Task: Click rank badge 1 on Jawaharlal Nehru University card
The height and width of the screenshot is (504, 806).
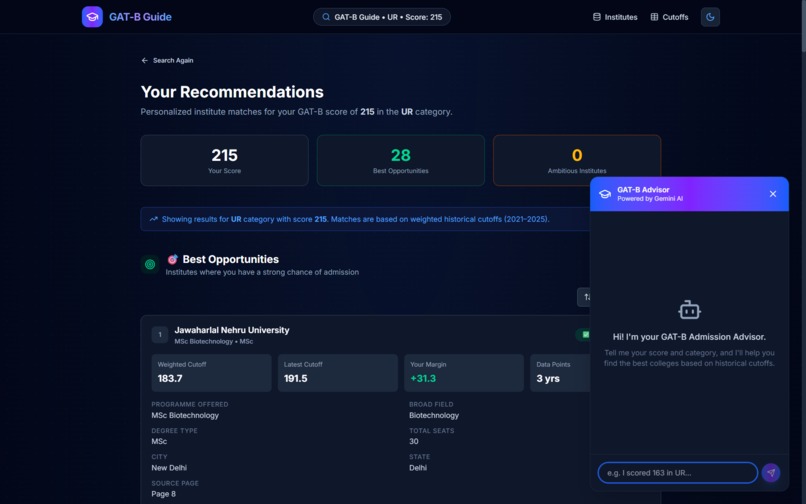Action: (x=160, y=335)
